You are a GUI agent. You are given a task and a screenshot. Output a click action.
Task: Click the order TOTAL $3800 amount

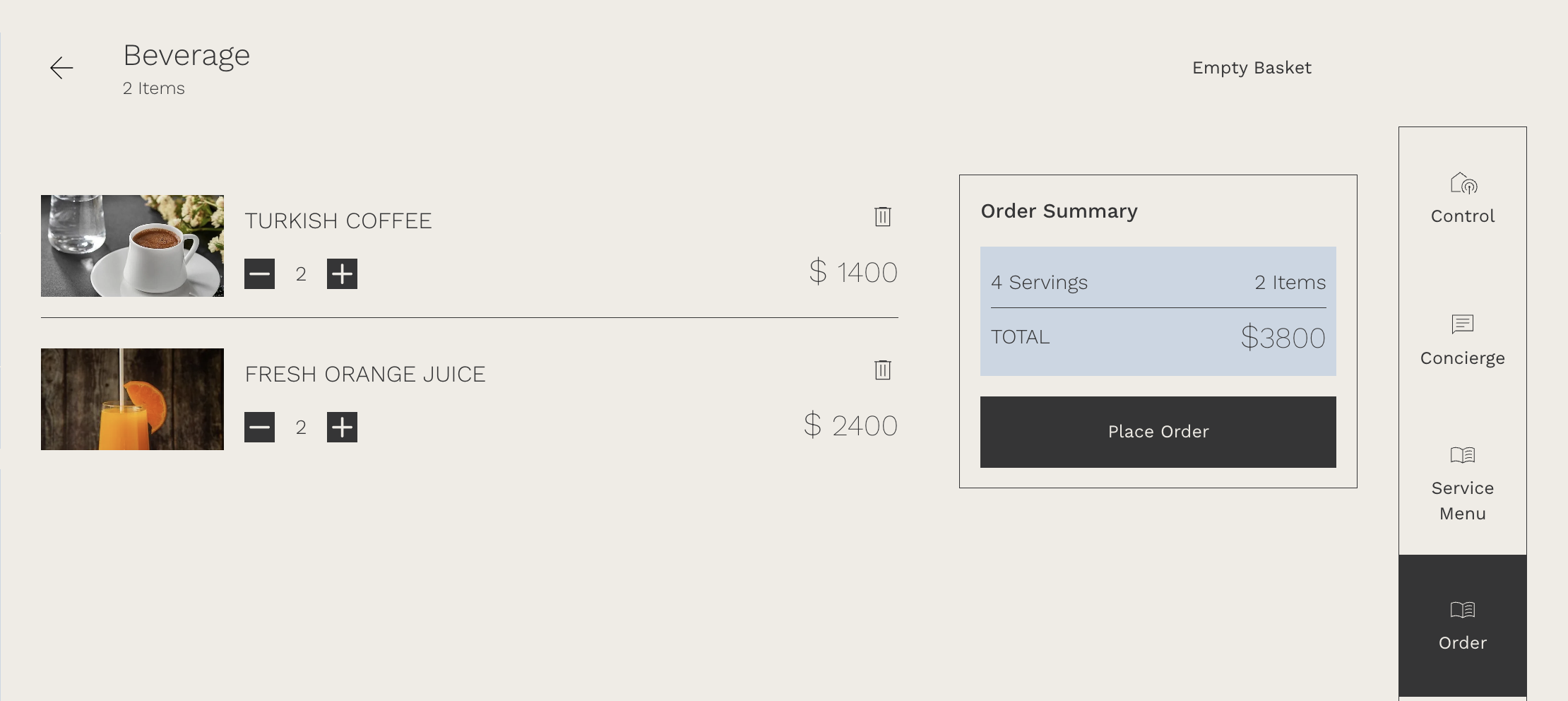[x=1283, y=338]
